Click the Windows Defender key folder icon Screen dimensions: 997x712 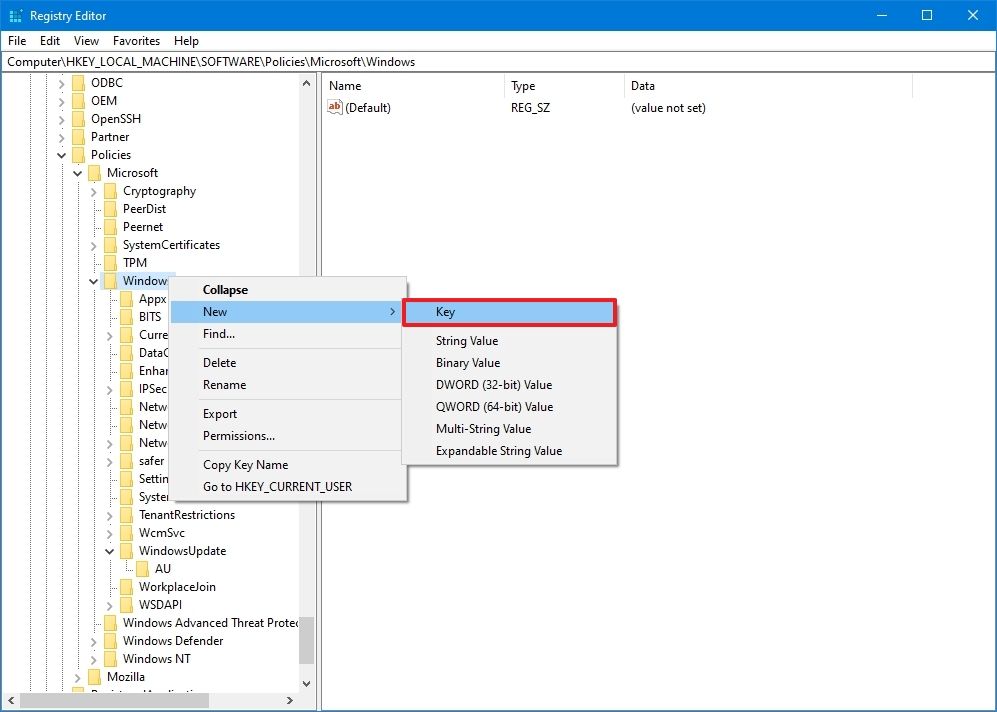(110, 640)
